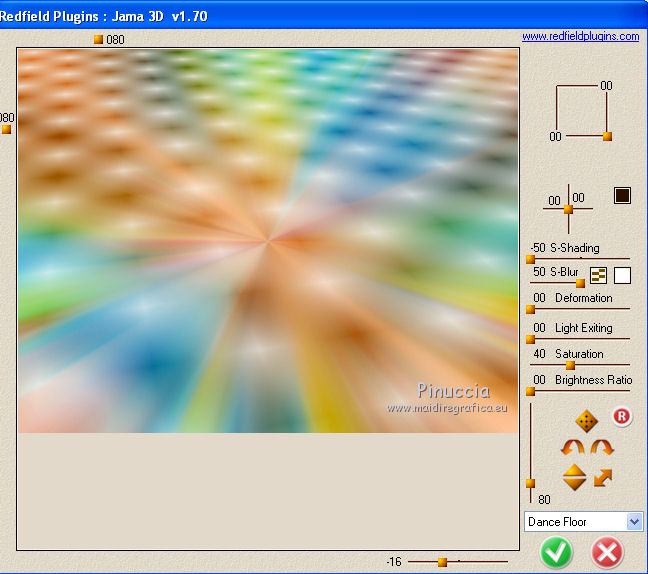
Task: Open the www.redfieldplugins.com link
Action: coord(581,36)
